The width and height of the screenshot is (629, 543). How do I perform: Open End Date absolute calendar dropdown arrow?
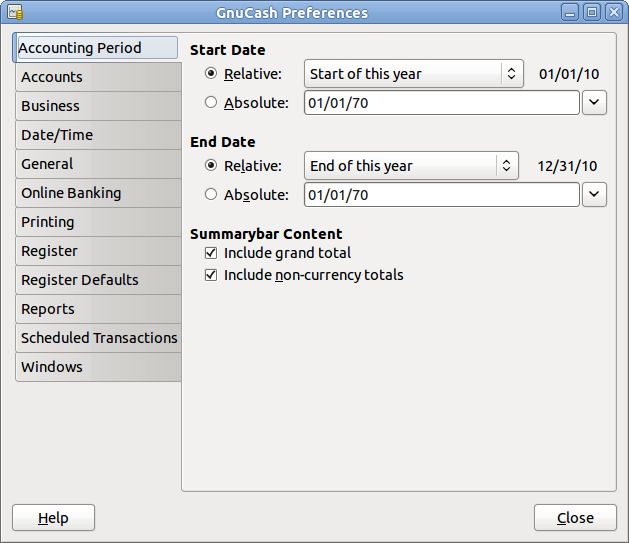click(594, 195)
